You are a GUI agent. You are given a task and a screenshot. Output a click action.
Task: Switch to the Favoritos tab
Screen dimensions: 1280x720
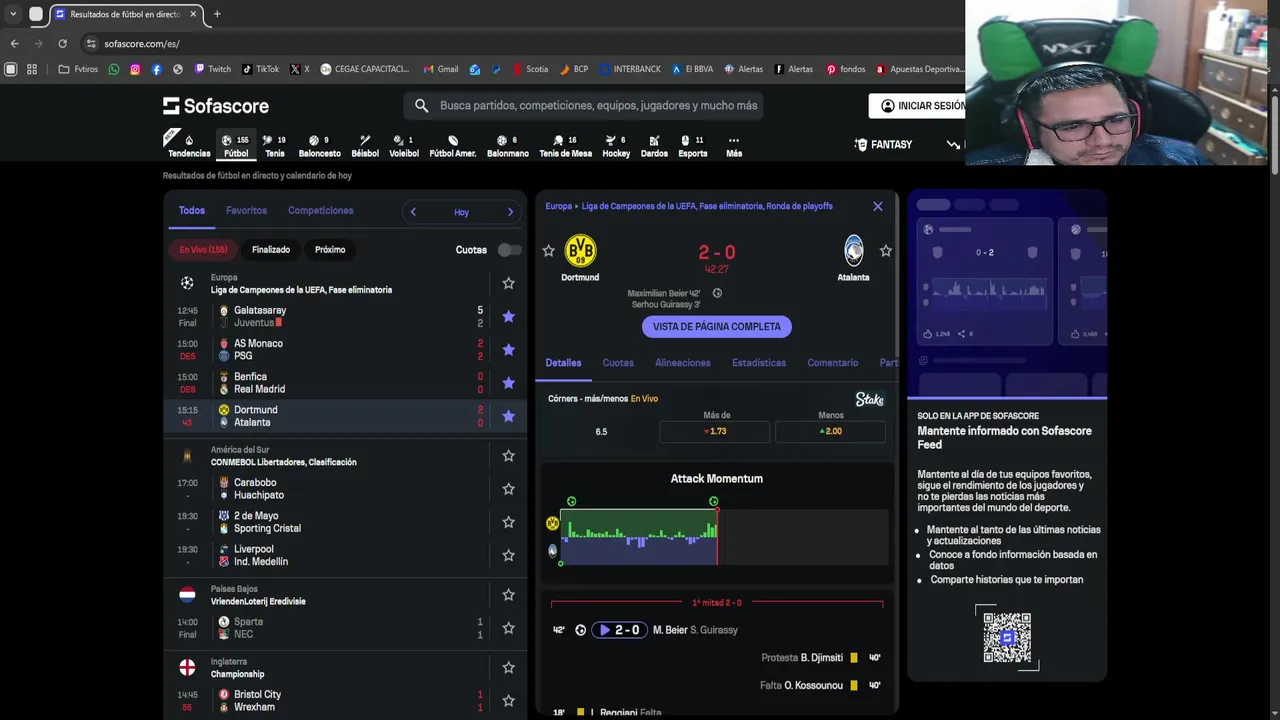[246, 211]
